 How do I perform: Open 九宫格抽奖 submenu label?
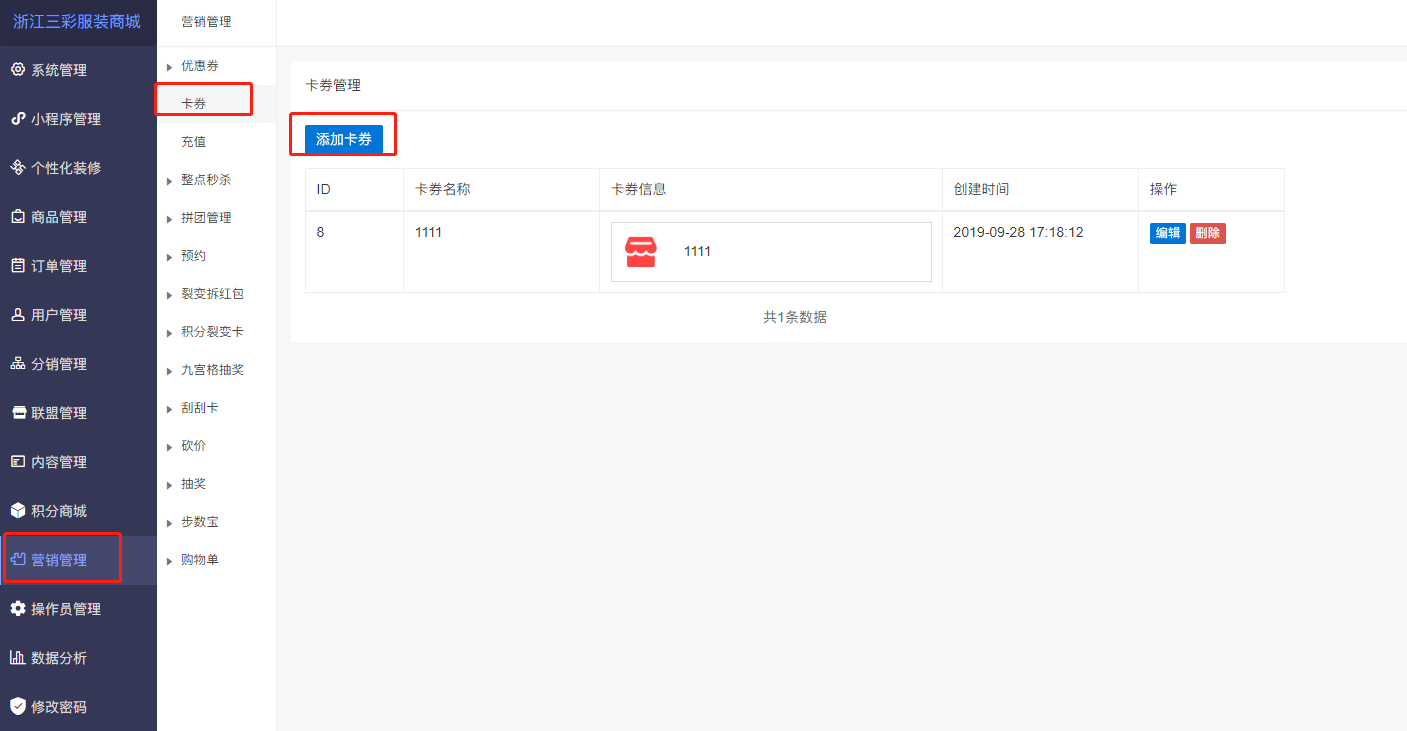(x=212, y=370)
